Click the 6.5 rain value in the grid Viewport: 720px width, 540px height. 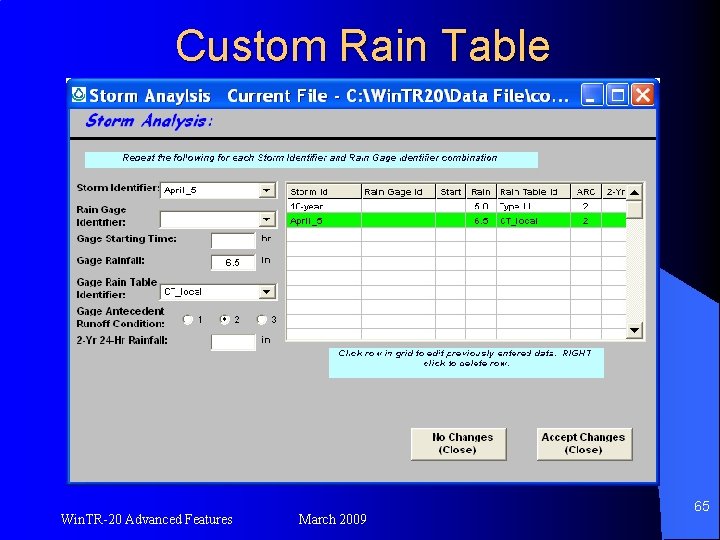coord(481,221)
